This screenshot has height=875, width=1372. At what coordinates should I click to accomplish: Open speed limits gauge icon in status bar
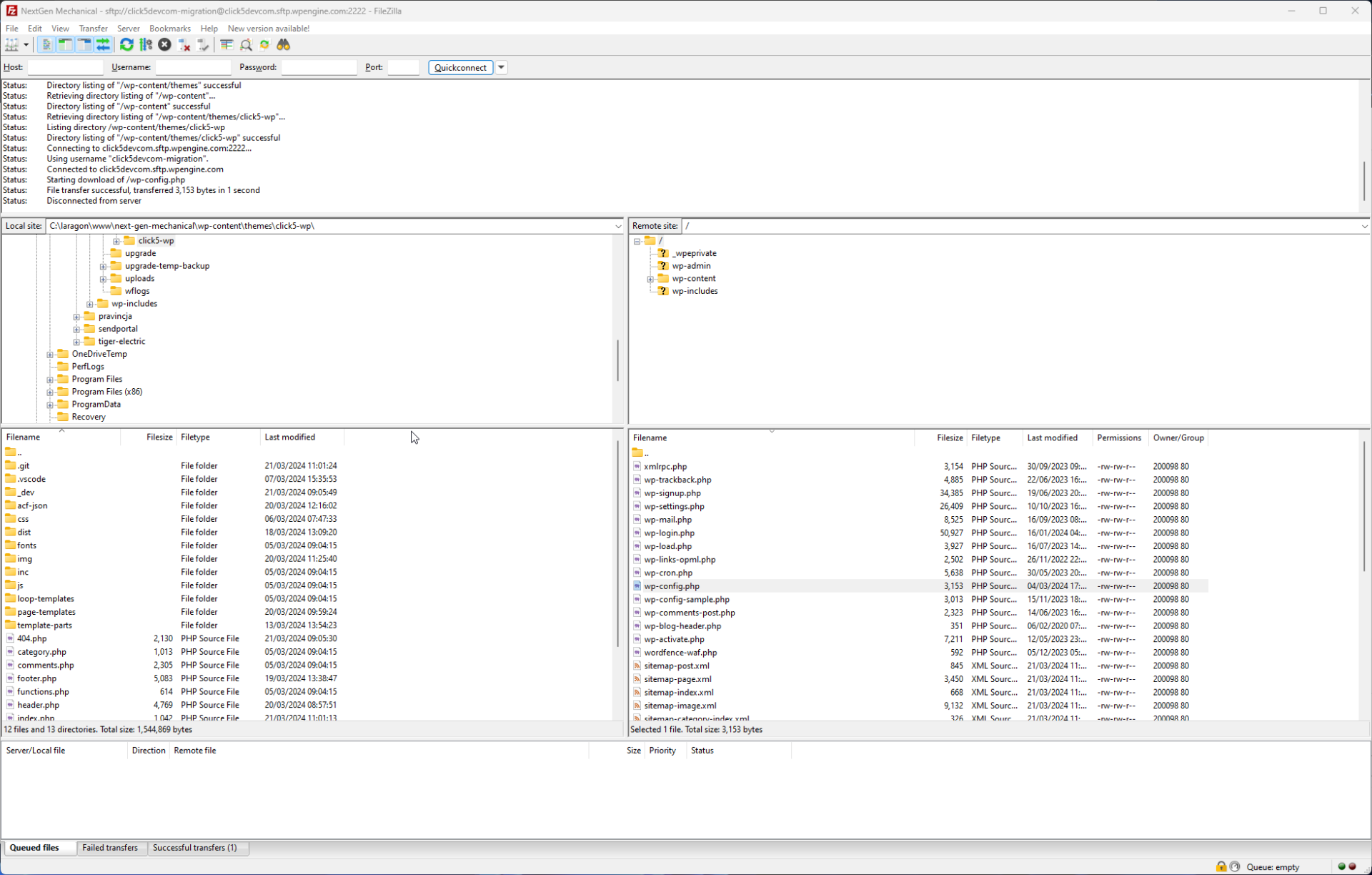coord(1234,866)
